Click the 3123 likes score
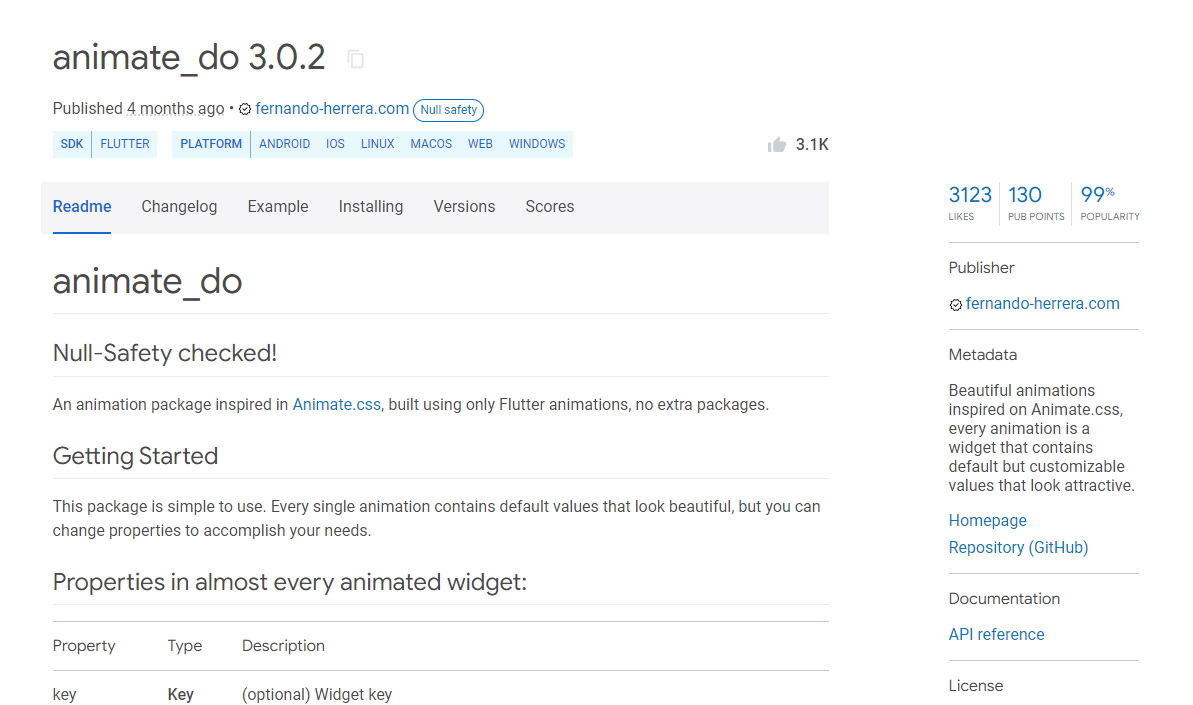The image size is (1193, 705). tap(970, 203)
